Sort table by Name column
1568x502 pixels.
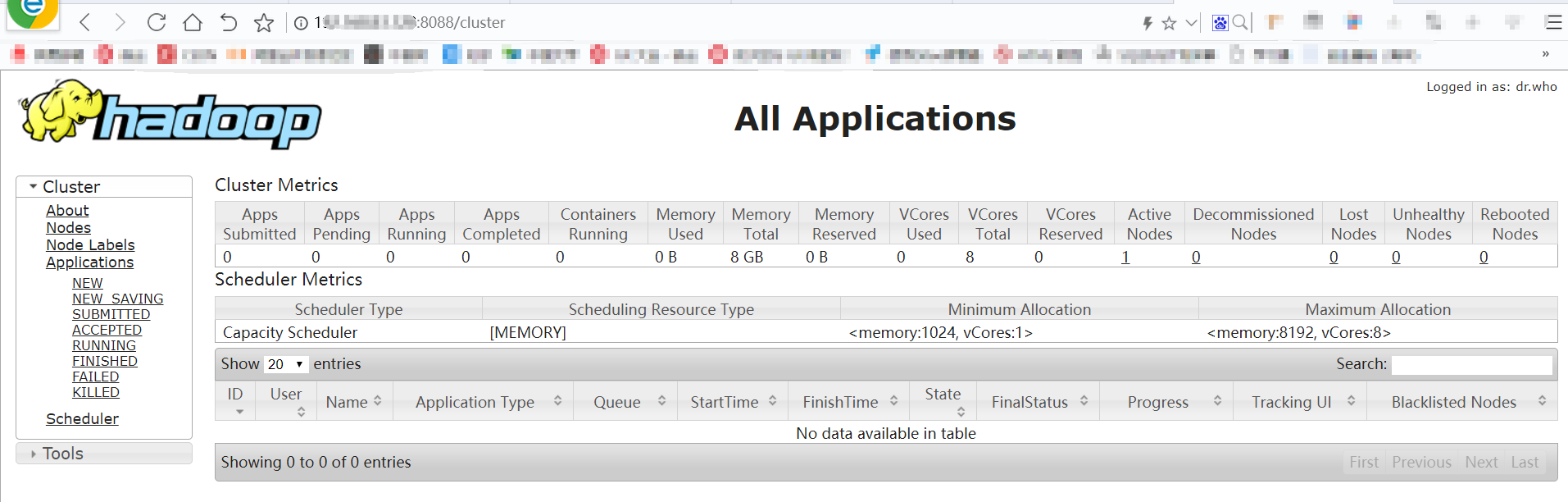354,401
